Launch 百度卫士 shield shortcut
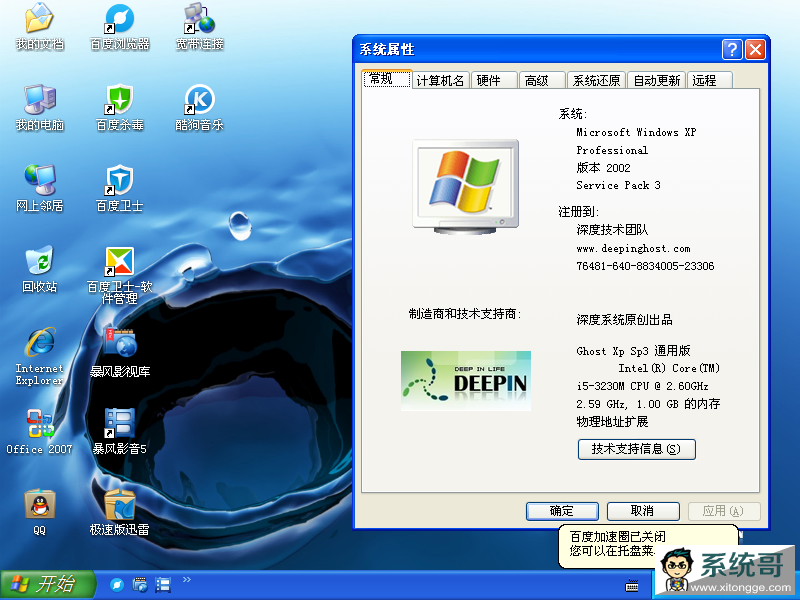 coord(119,187)
